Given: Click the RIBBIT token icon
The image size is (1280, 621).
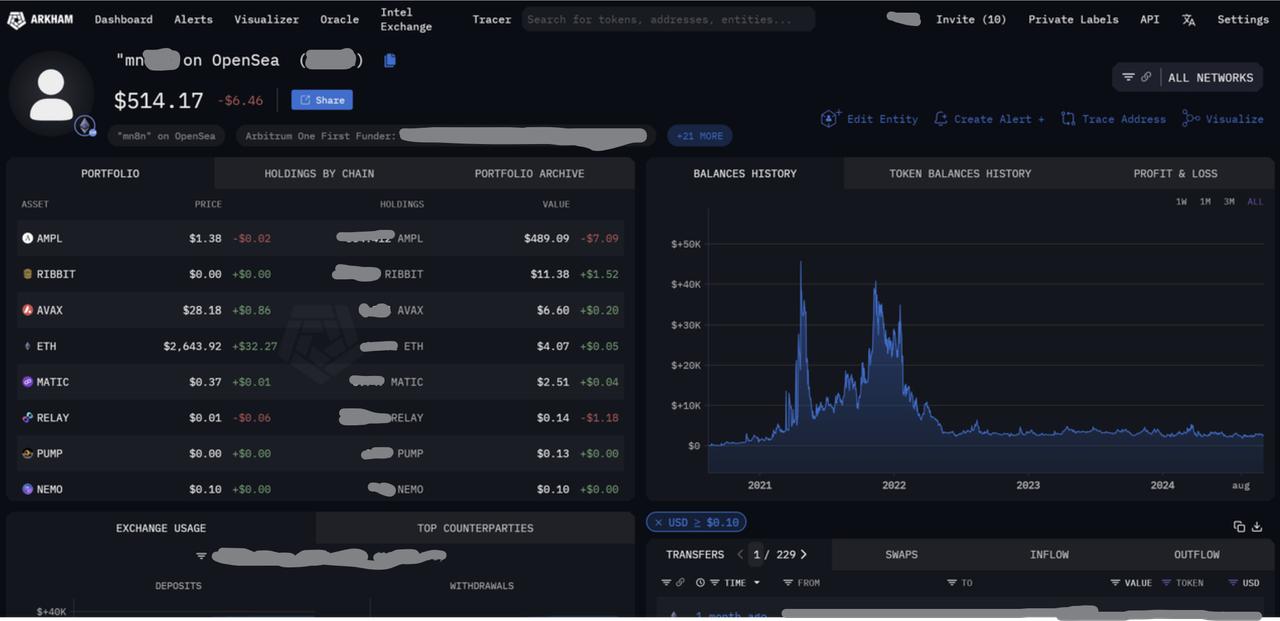Looking at the screenshot, I should coord(27,274).
